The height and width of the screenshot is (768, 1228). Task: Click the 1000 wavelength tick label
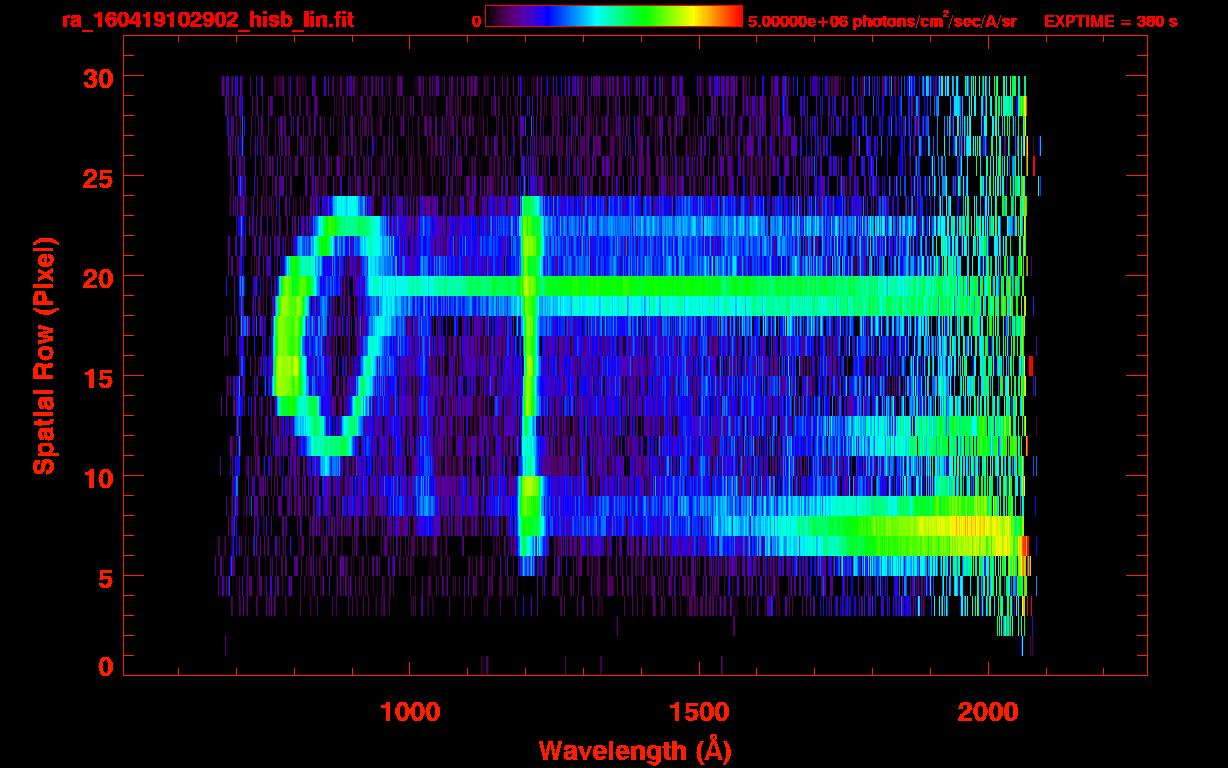tap(409, 712)
